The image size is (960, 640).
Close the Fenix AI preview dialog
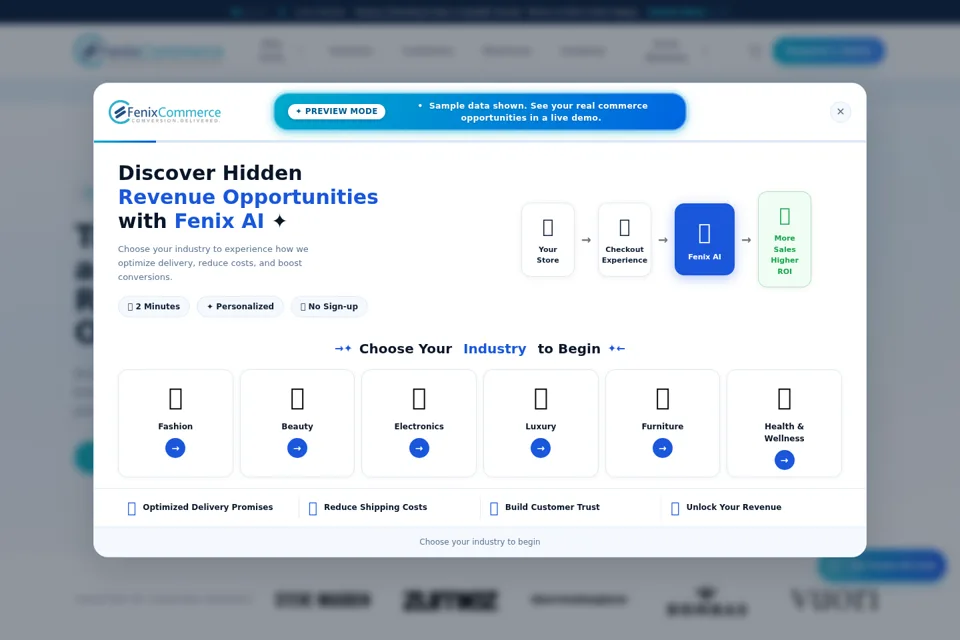pyautogui.click(x=841, y=111)
